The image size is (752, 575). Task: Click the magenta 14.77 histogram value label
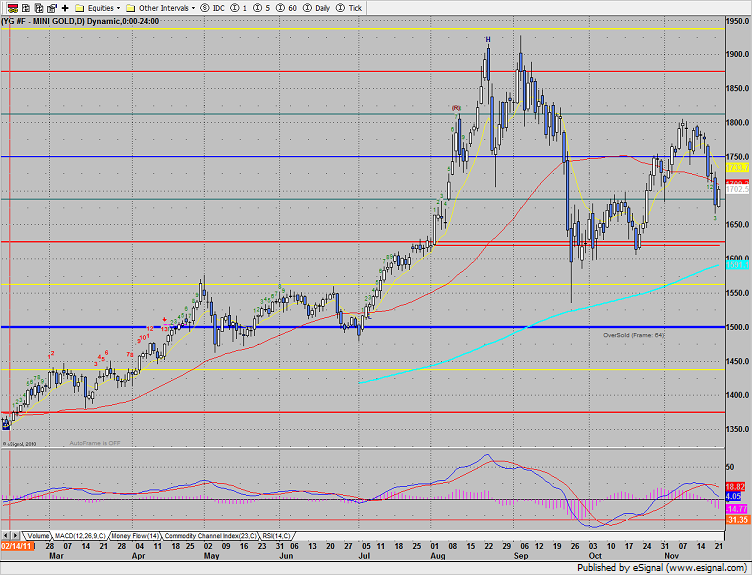(x=736, y=509)
